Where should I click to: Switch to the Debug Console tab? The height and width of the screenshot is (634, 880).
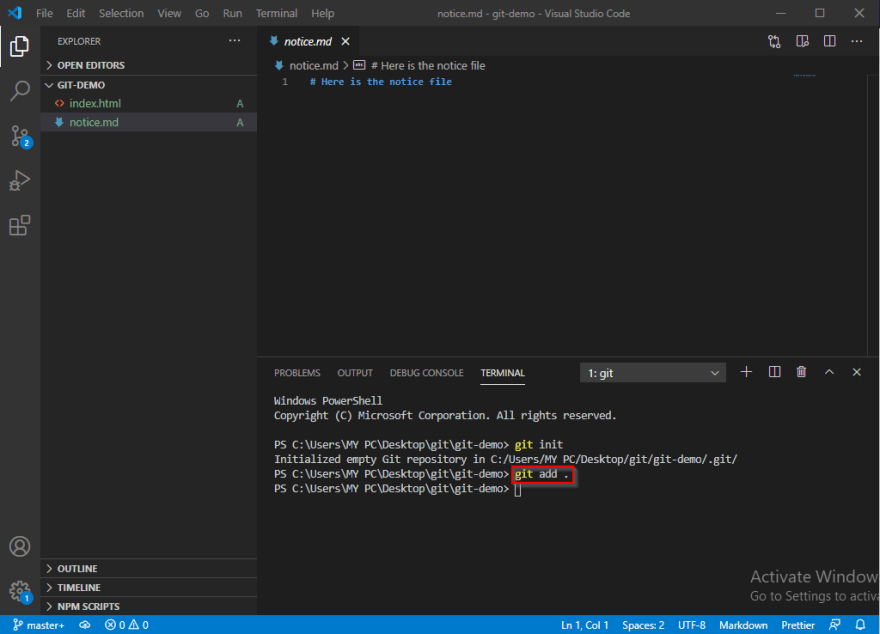tap(427, 373)
